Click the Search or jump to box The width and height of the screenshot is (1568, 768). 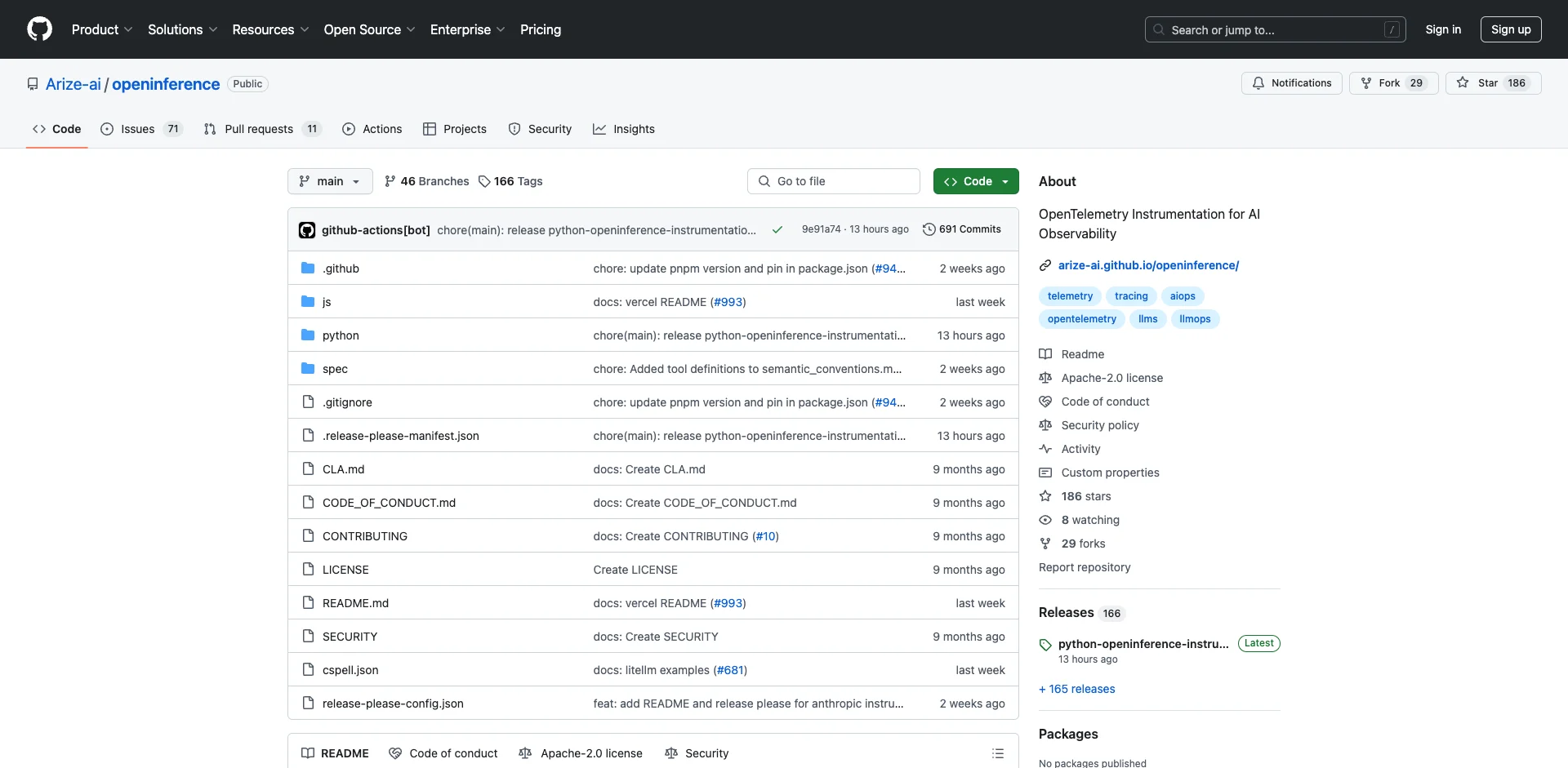point(1276,29)
